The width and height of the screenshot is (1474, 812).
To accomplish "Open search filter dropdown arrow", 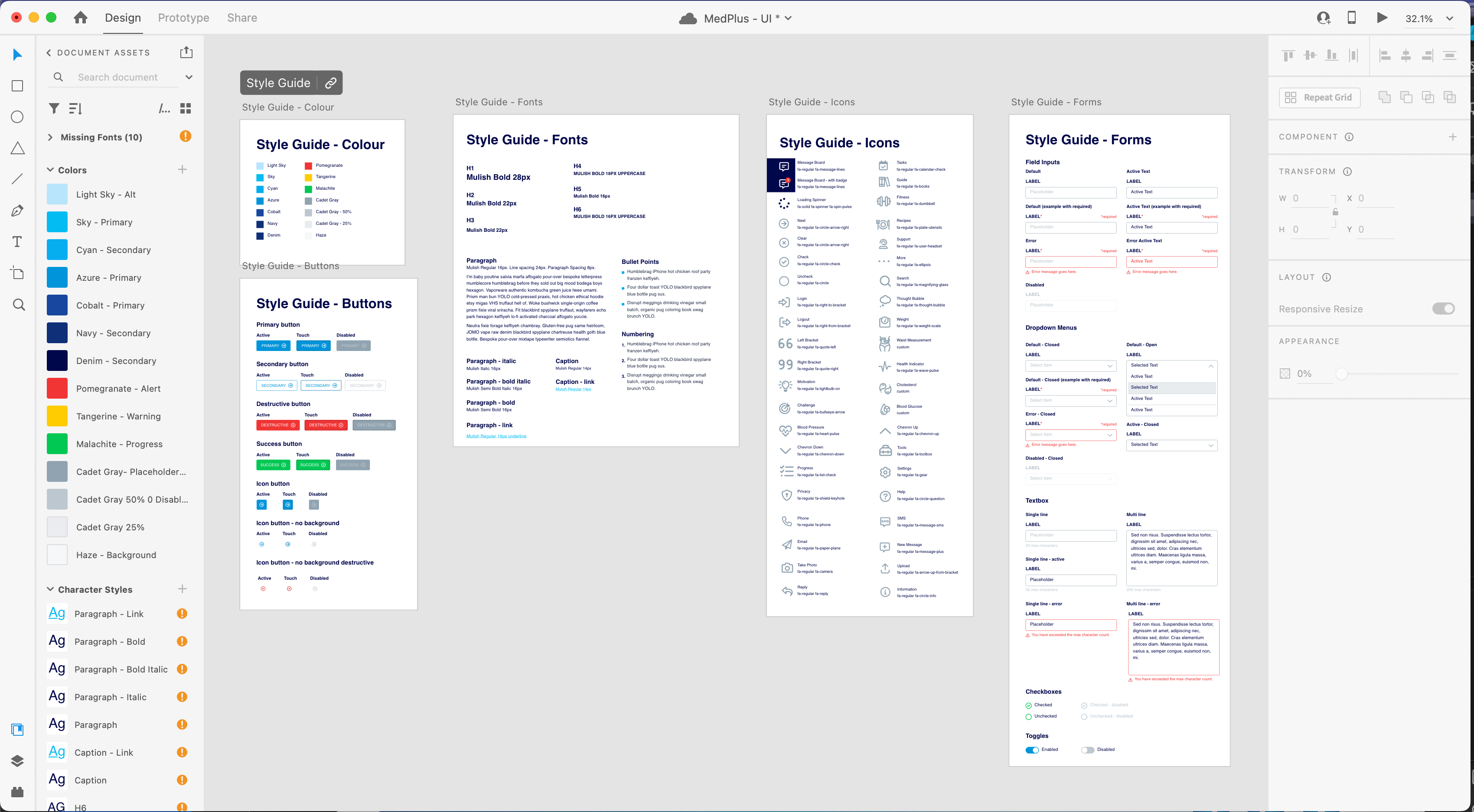I will click(x=189, y=77).
